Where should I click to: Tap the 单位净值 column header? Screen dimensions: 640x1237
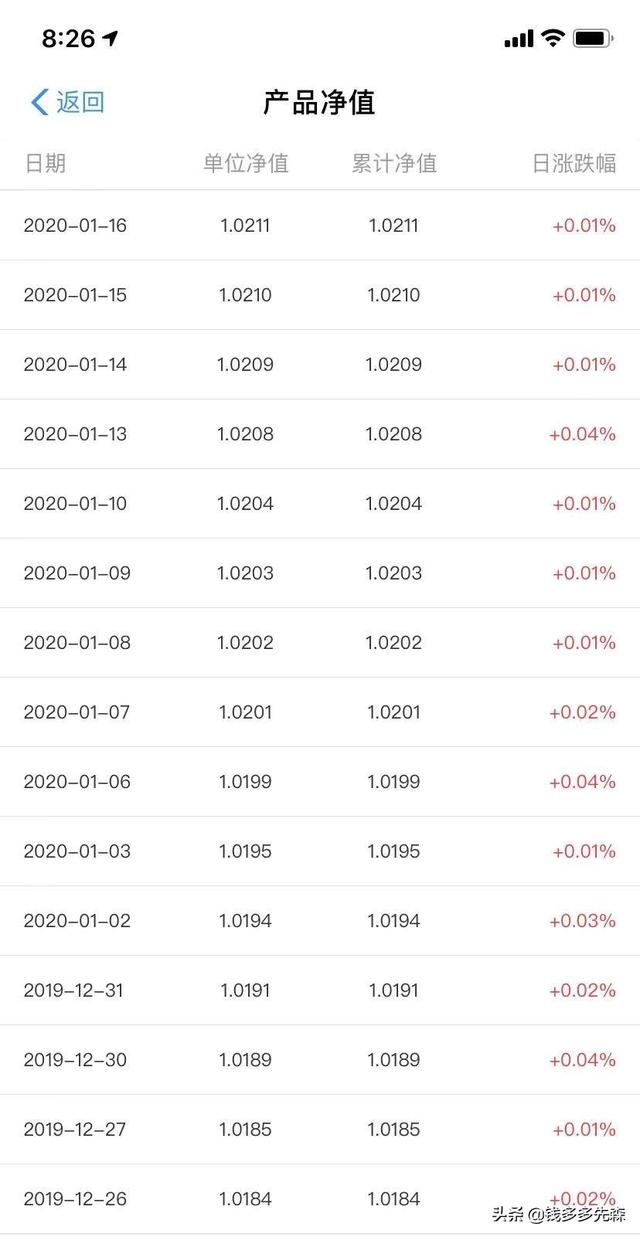pos(246,163)
